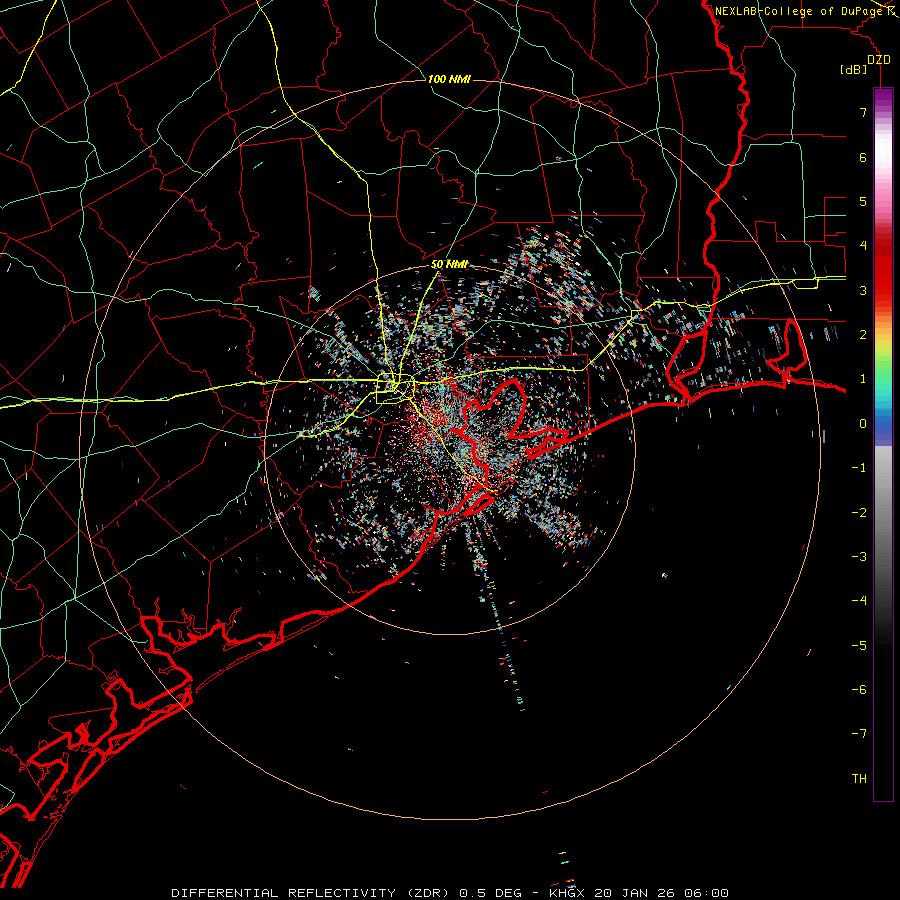
Task: Click the positive 3 dB scale tick label
Action: [863, 290]
